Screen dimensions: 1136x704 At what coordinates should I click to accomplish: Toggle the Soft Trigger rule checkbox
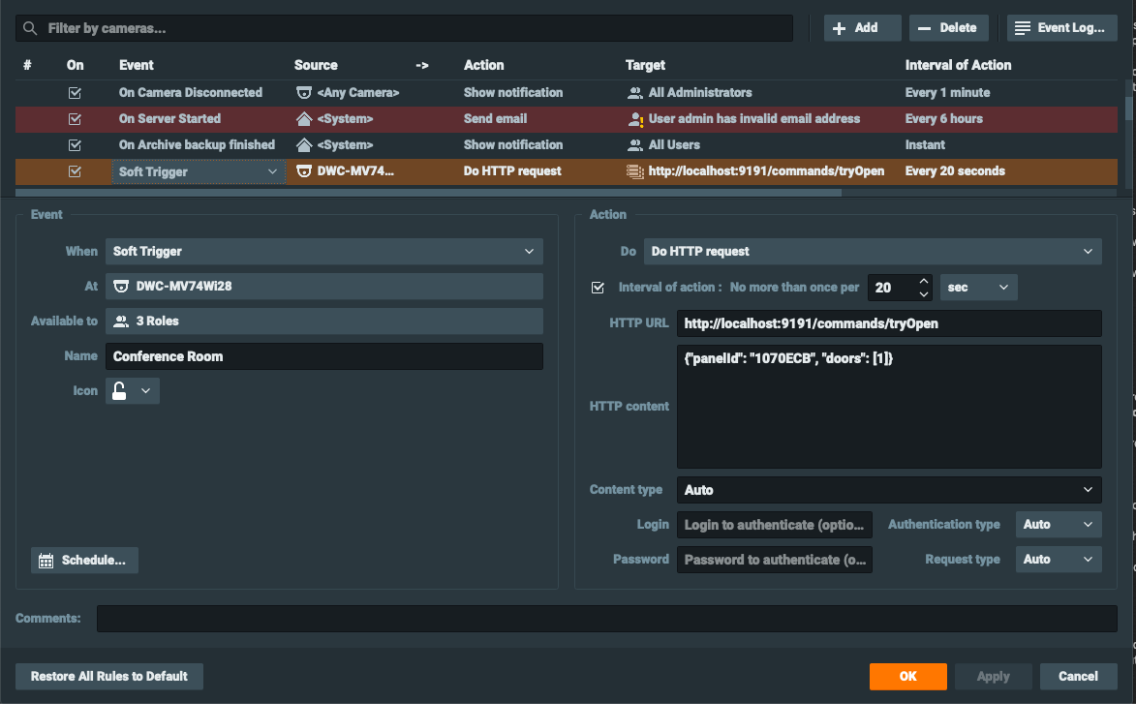(75, 172)
